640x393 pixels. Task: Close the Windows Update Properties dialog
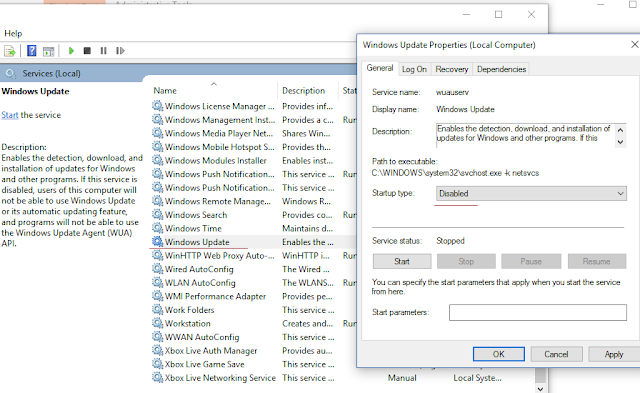click(634, 44)
